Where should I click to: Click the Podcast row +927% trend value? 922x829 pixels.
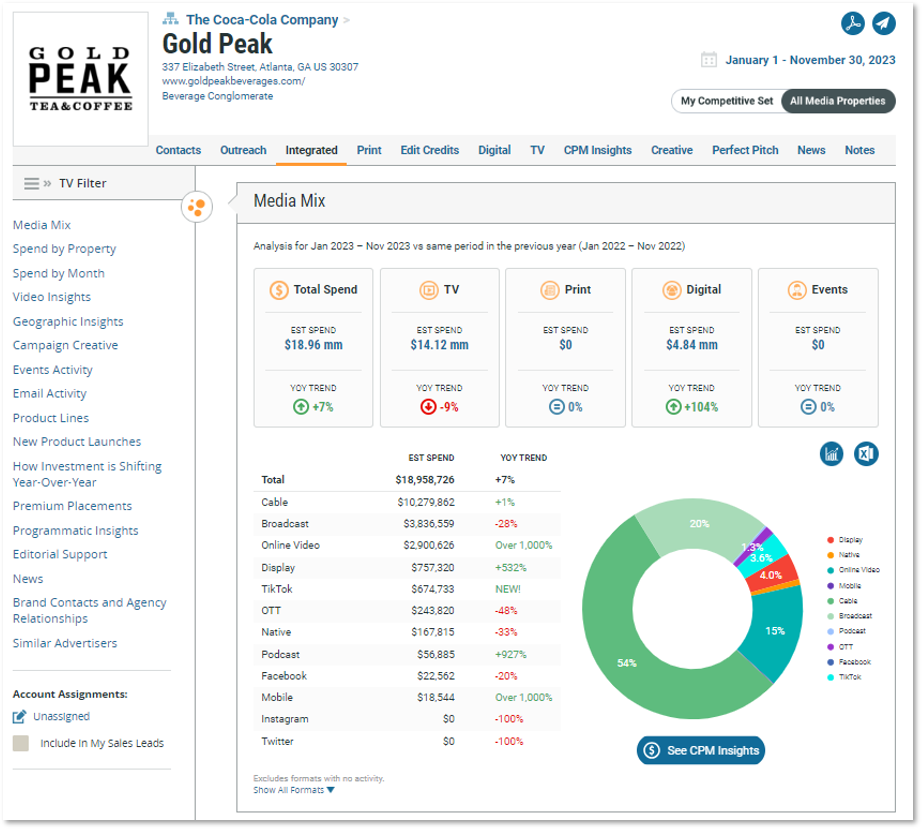(x=511, y=654)
